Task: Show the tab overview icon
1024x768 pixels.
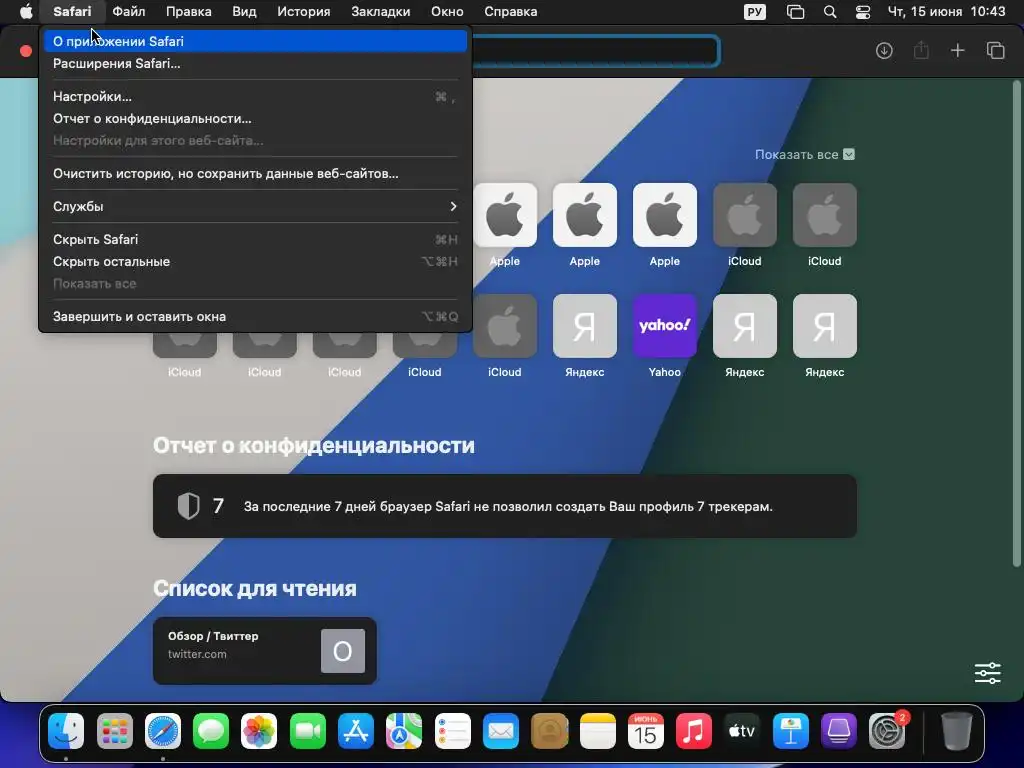Action: (995, 50)
